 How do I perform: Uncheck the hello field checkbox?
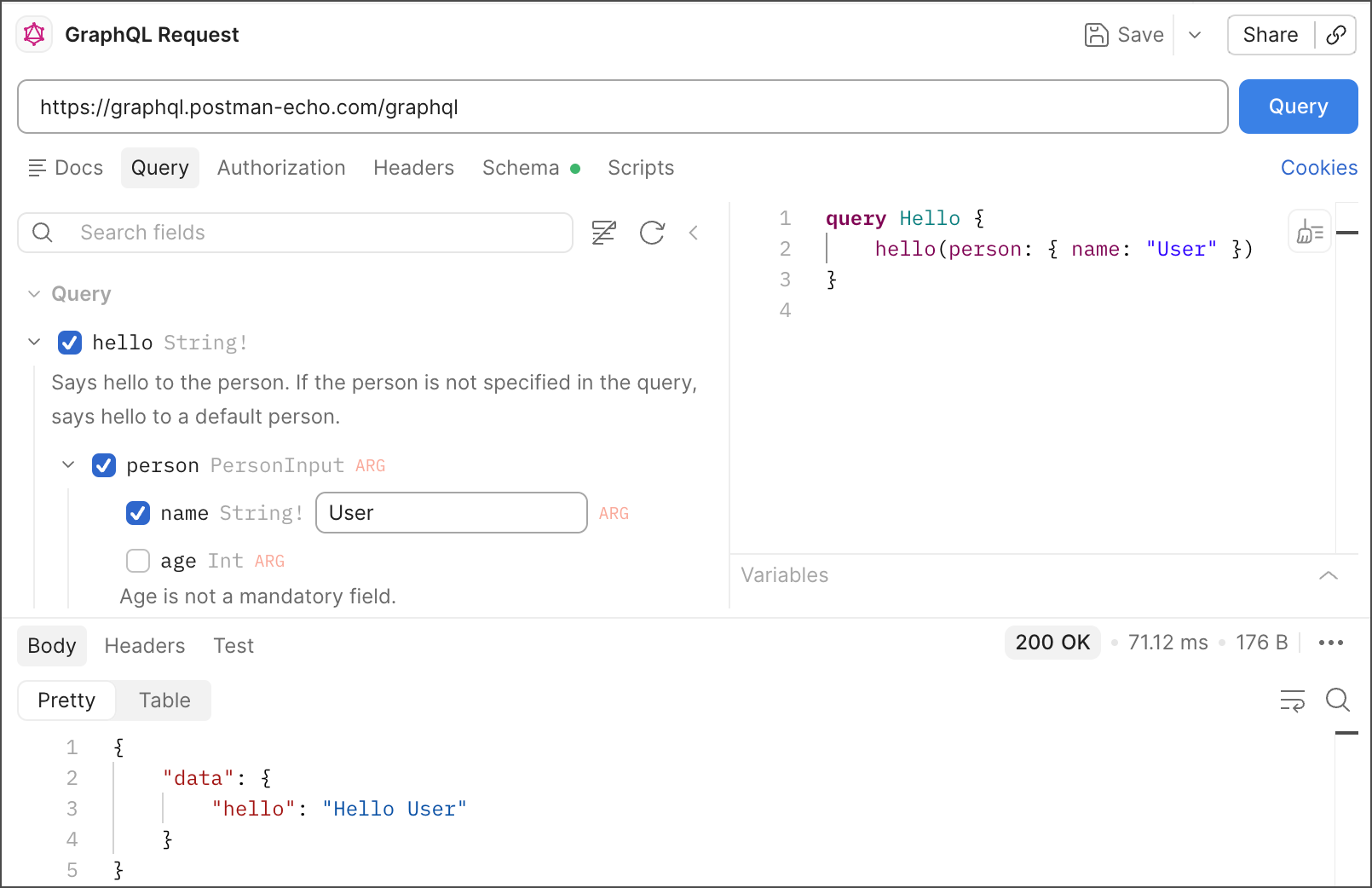[70, 343]
